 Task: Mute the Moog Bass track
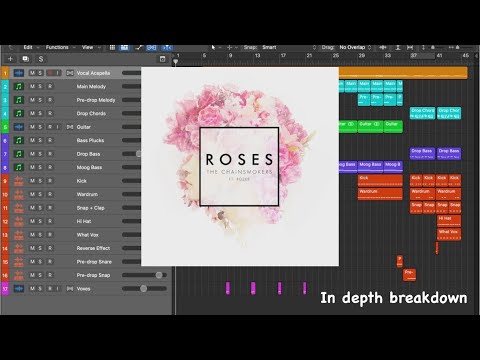pos(32,167)
